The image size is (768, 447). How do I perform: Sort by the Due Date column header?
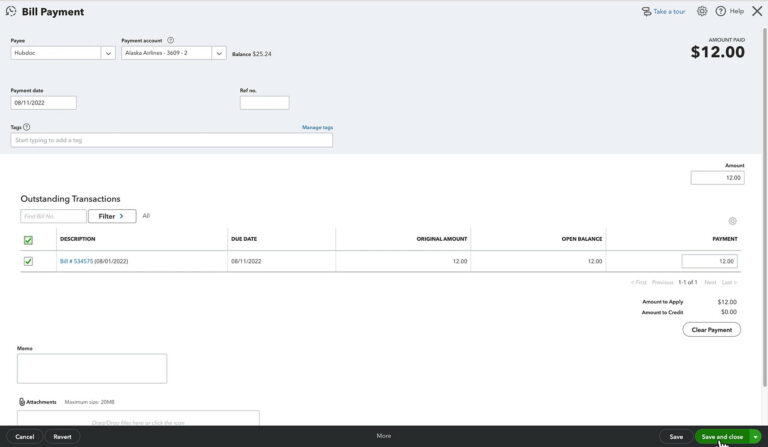click(244, 239)
